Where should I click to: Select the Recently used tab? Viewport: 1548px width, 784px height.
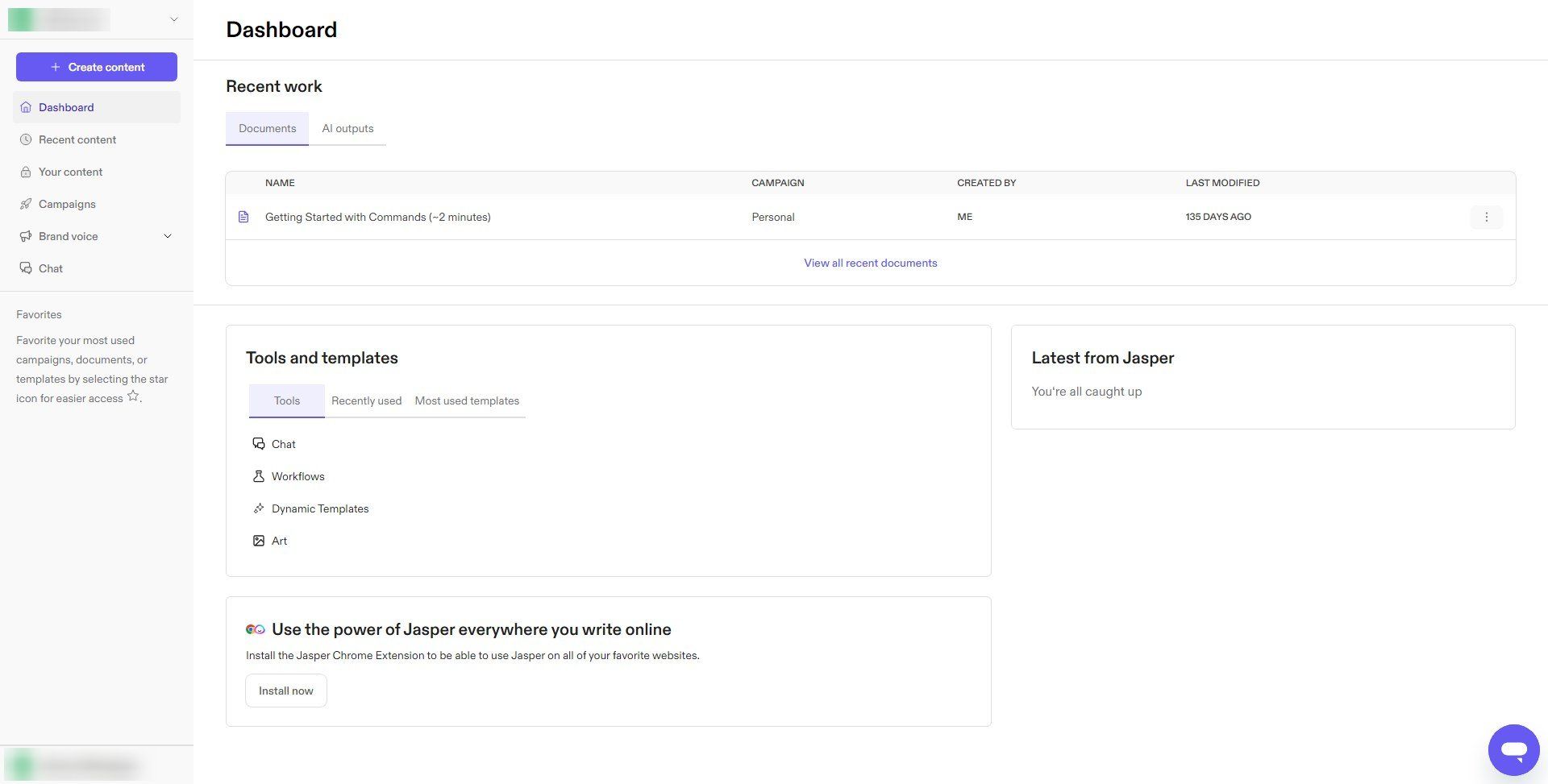pos(366,400)
